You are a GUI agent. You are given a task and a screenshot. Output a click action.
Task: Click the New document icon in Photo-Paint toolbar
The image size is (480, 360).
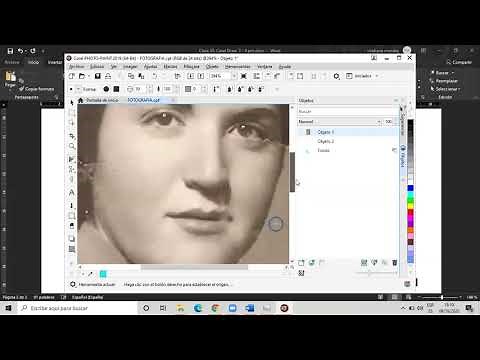72,76
